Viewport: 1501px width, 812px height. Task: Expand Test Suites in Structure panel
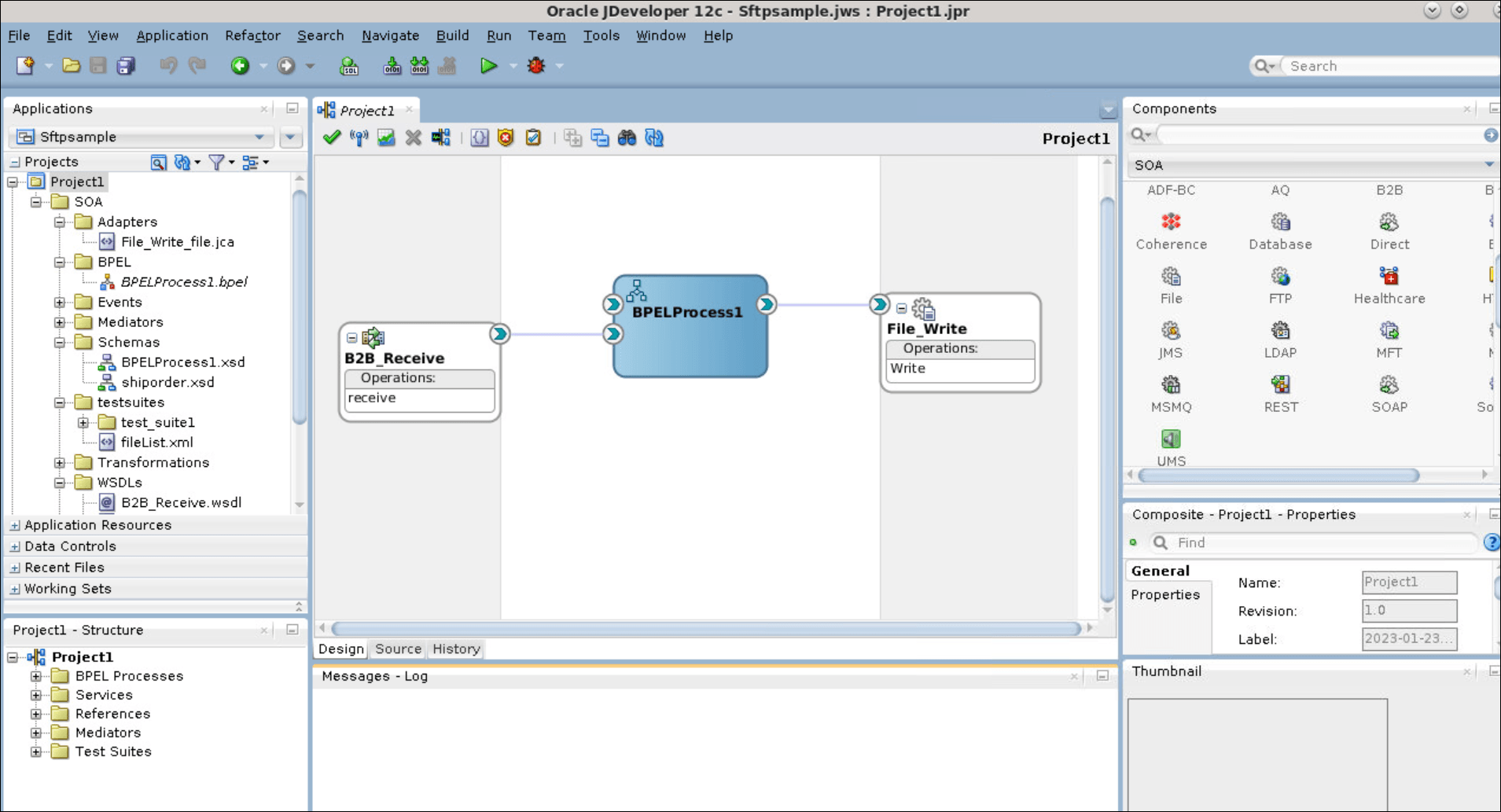pyautogui.click(x=36, y=751)
